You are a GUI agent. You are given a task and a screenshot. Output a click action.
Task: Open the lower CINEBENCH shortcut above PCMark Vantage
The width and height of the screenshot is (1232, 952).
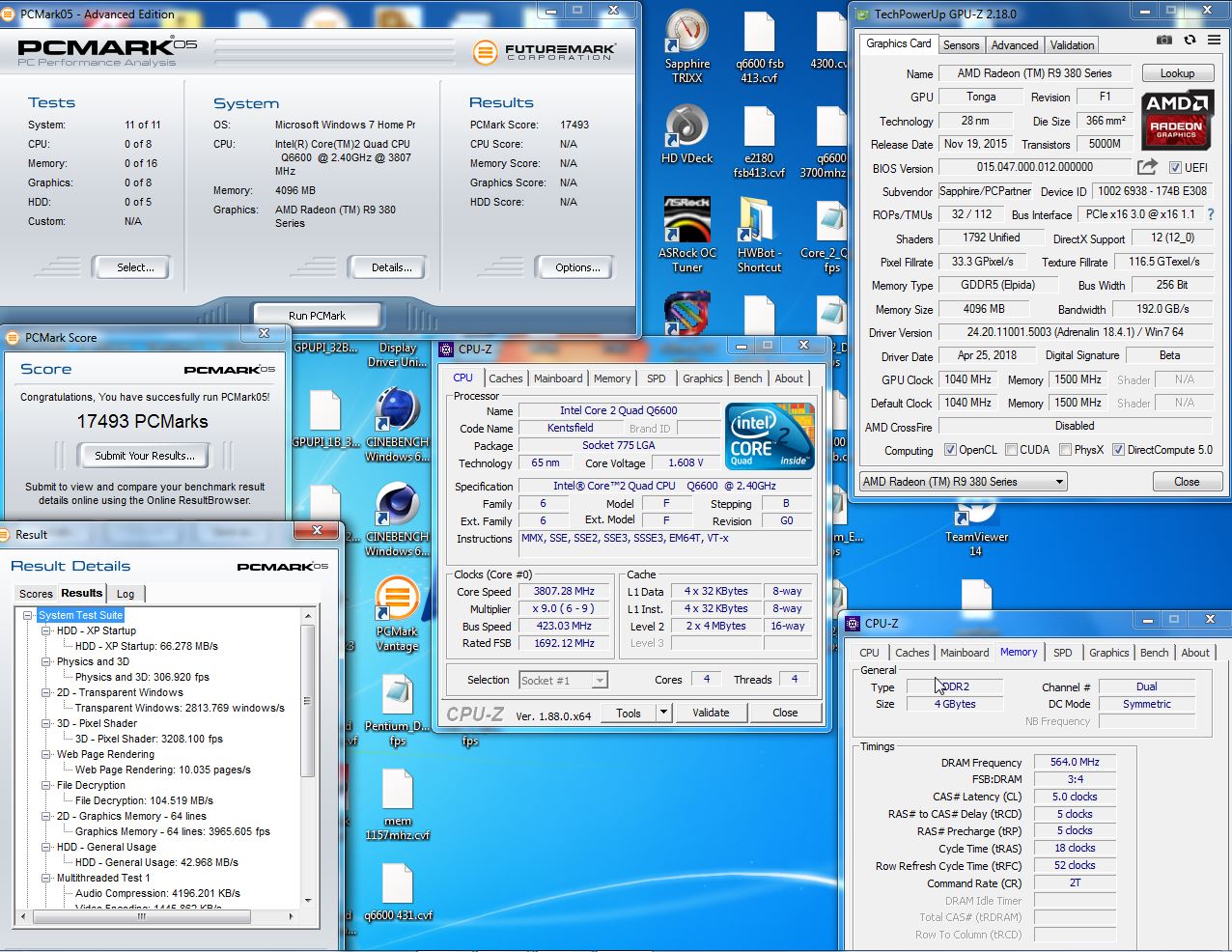pos(397,519)
